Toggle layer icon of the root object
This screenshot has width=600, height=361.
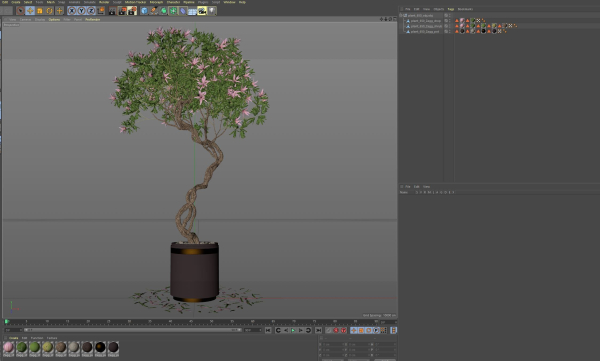[x=446, y=16]
